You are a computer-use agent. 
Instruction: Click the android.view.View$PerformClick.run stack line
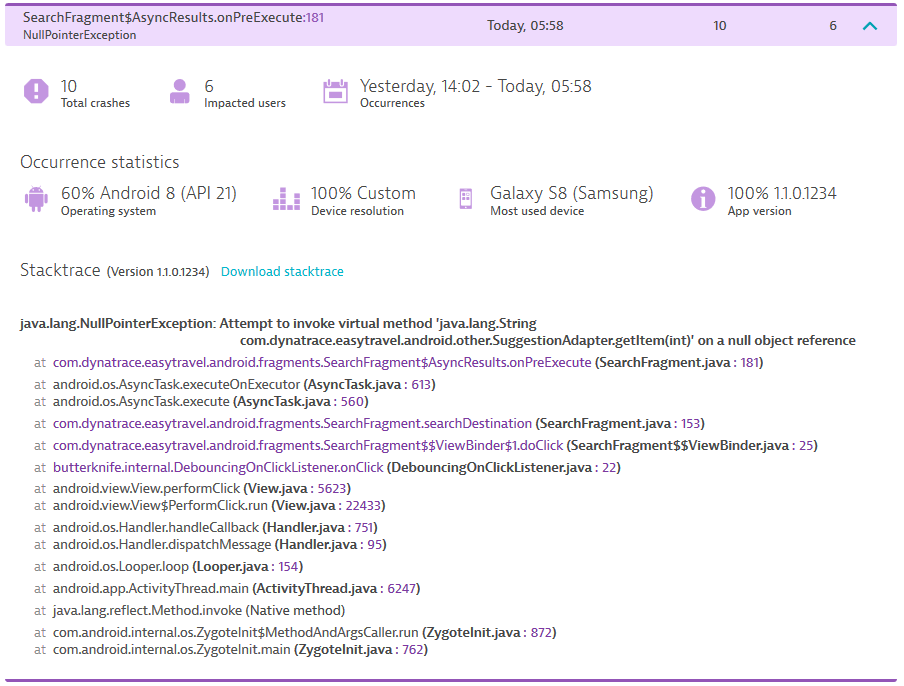click(209, 506)
